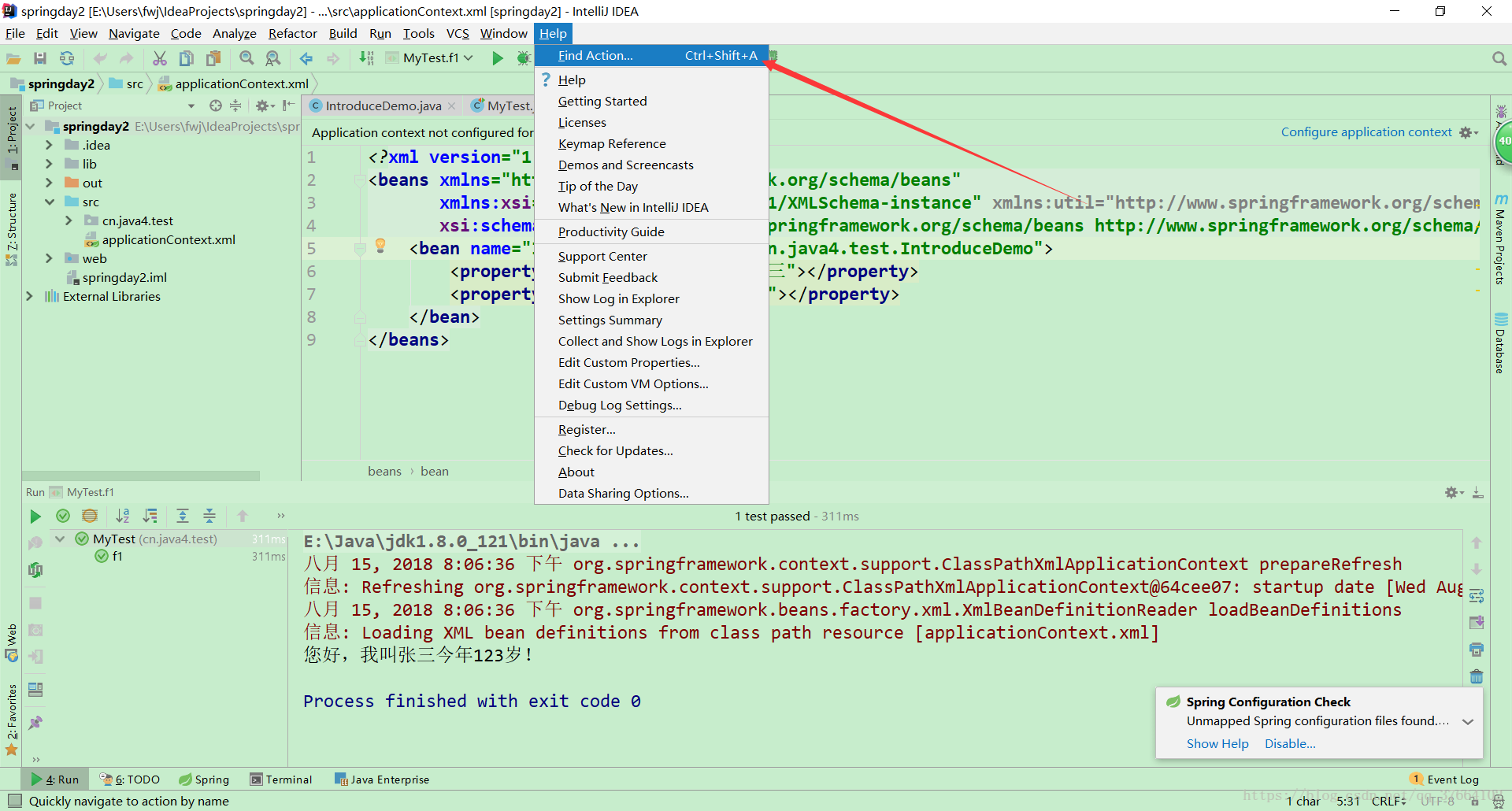The image size is (1512, 811).
Task: Toggle tool window bars icon in status bar
Action: point(14,801)
